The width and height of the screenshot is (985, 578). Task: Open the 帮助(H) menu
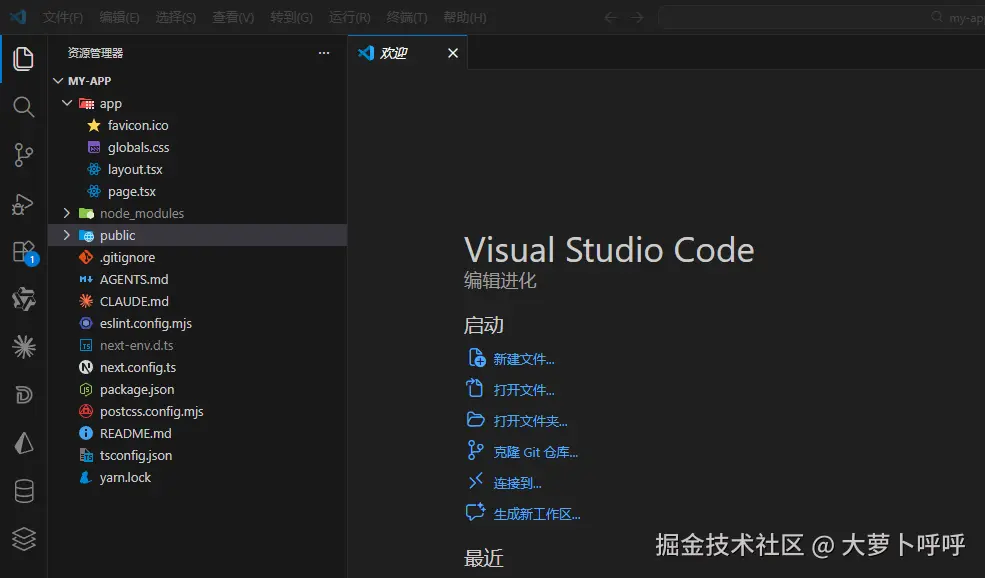pyautogui.click(x=464, y=18)
